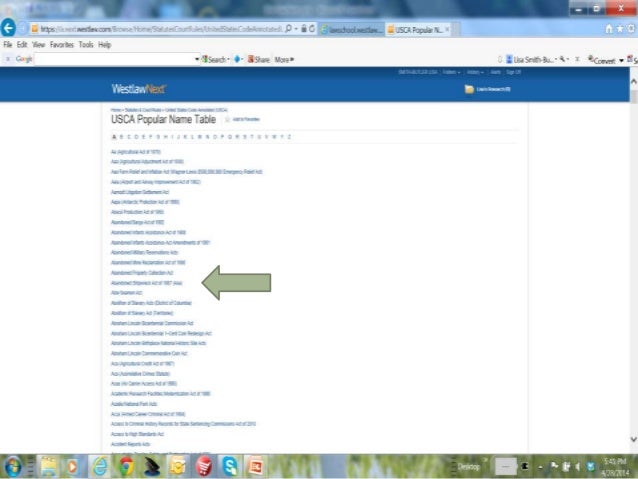This screenshot has width=638, height=479.
Task: Click the red shopping cart taskbar icon
Action: [204, 466]
